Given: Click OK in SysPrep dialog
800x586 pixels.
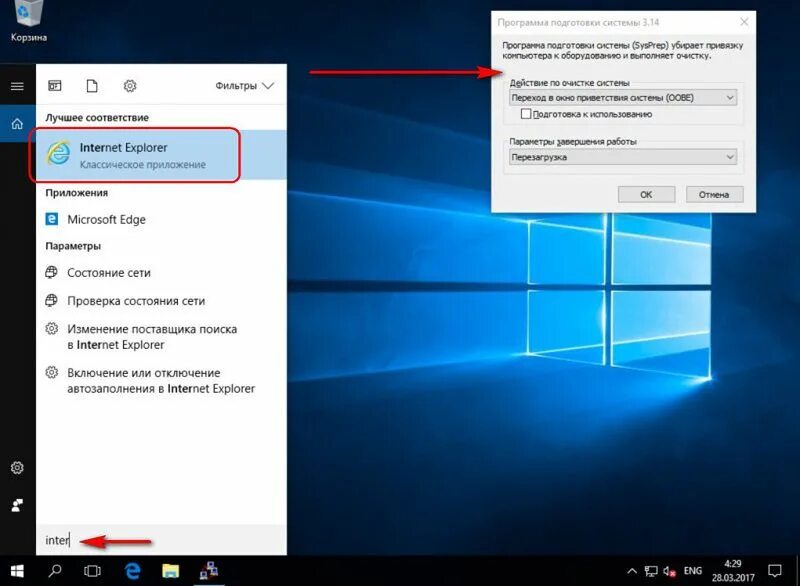Looking at the screenshot, I should coord(646,194).
